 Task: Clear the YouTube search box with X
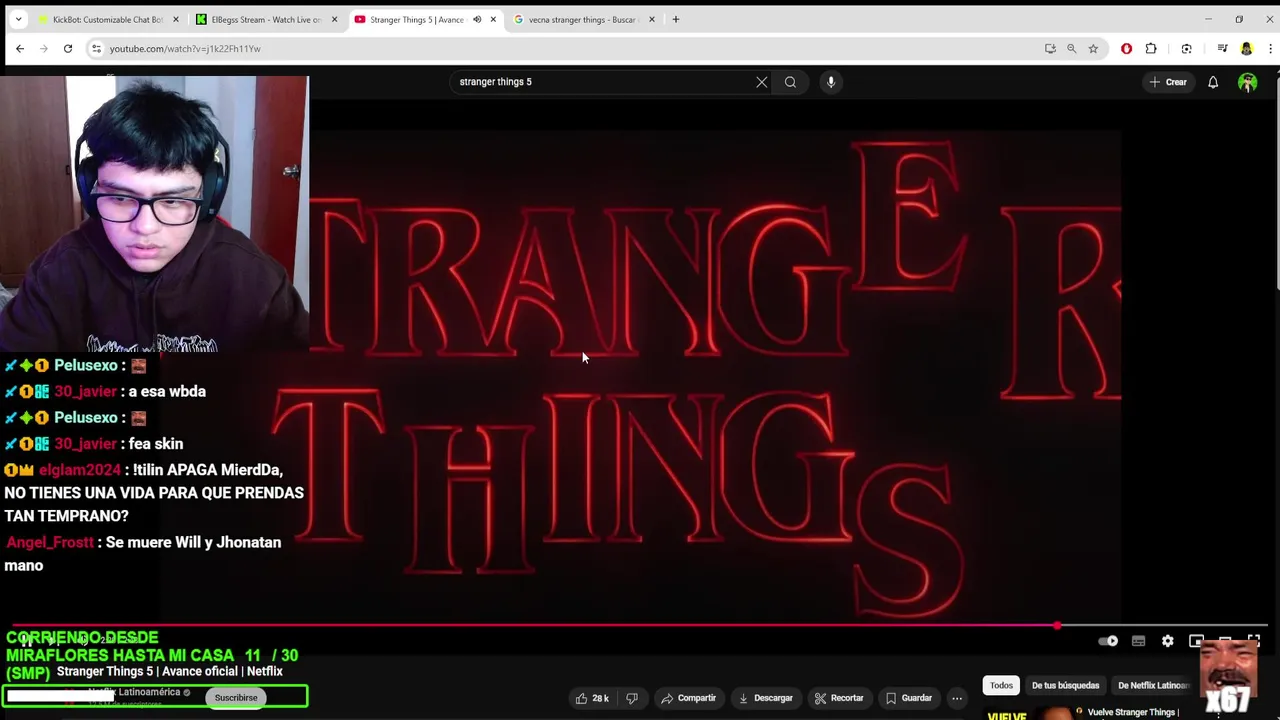(x=762, y=82)
